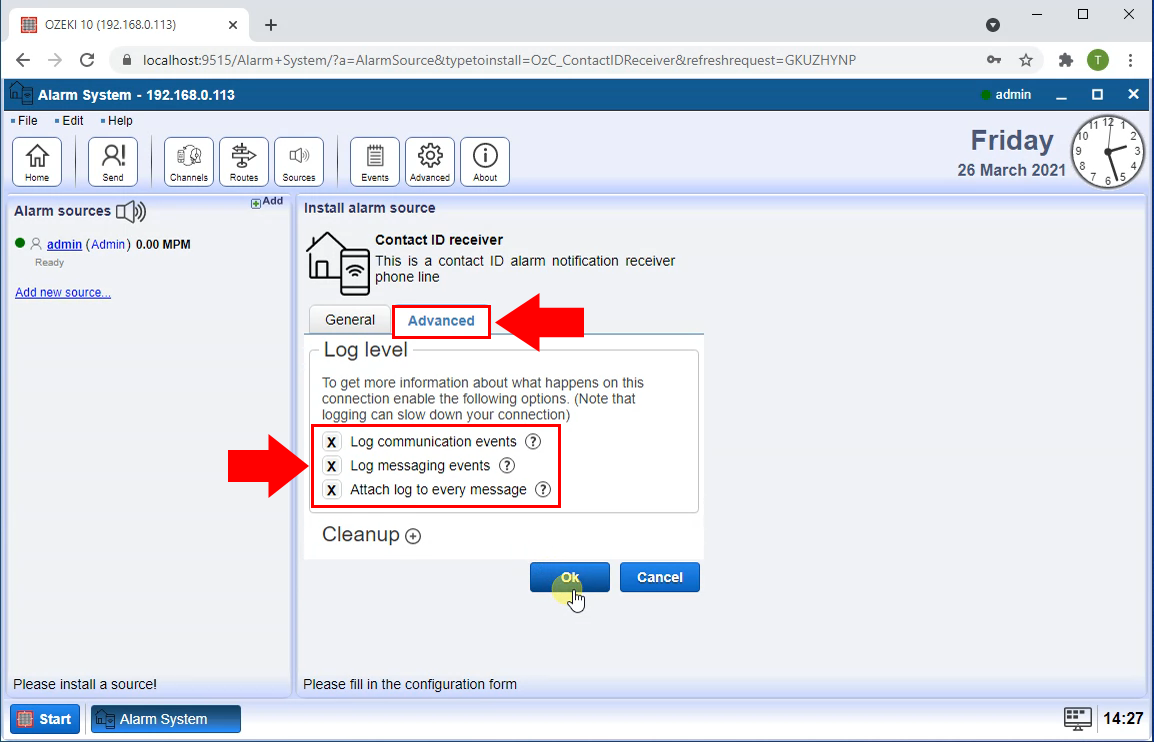Click the analog clock widget
The image size is (1154, 742).
pos(1108,152)
